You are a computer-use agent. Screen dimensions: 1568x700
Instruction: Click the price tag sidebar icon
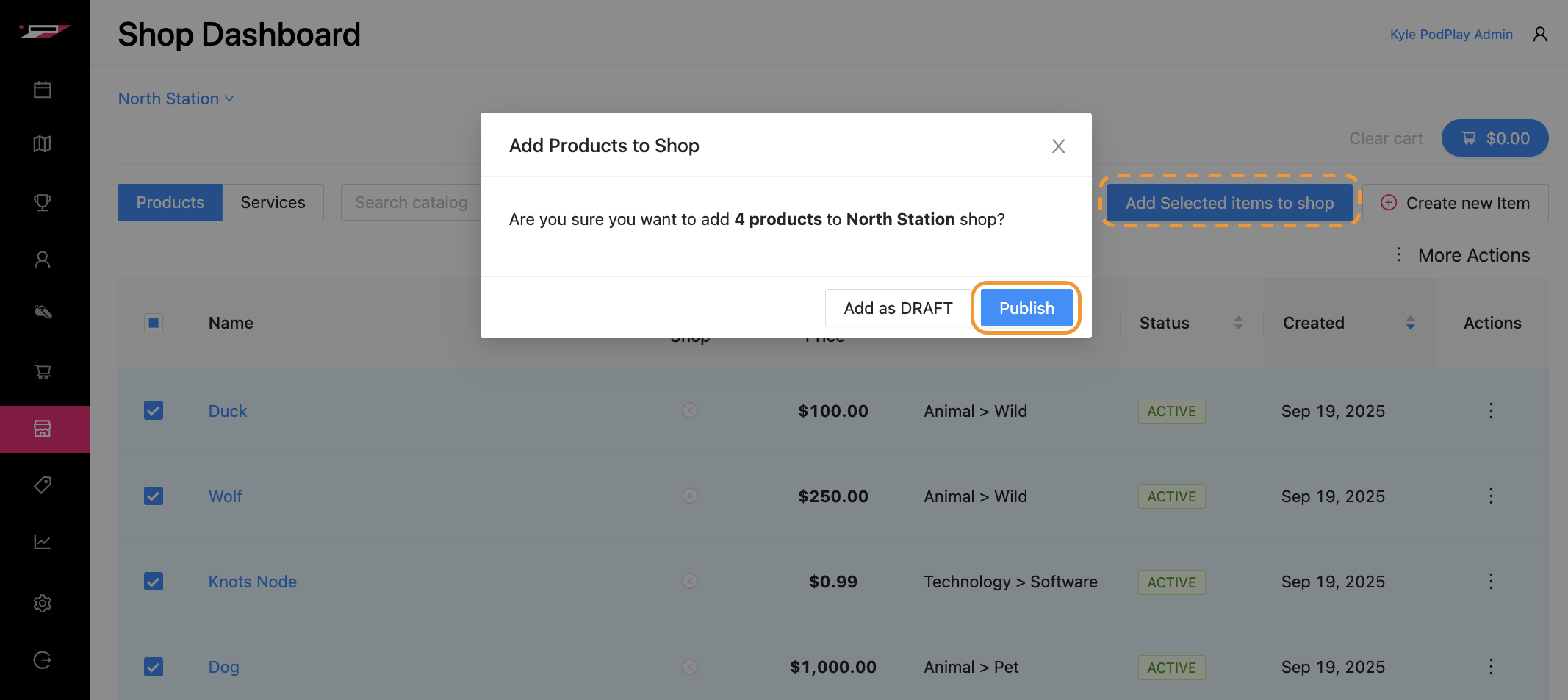coord(43,485)
